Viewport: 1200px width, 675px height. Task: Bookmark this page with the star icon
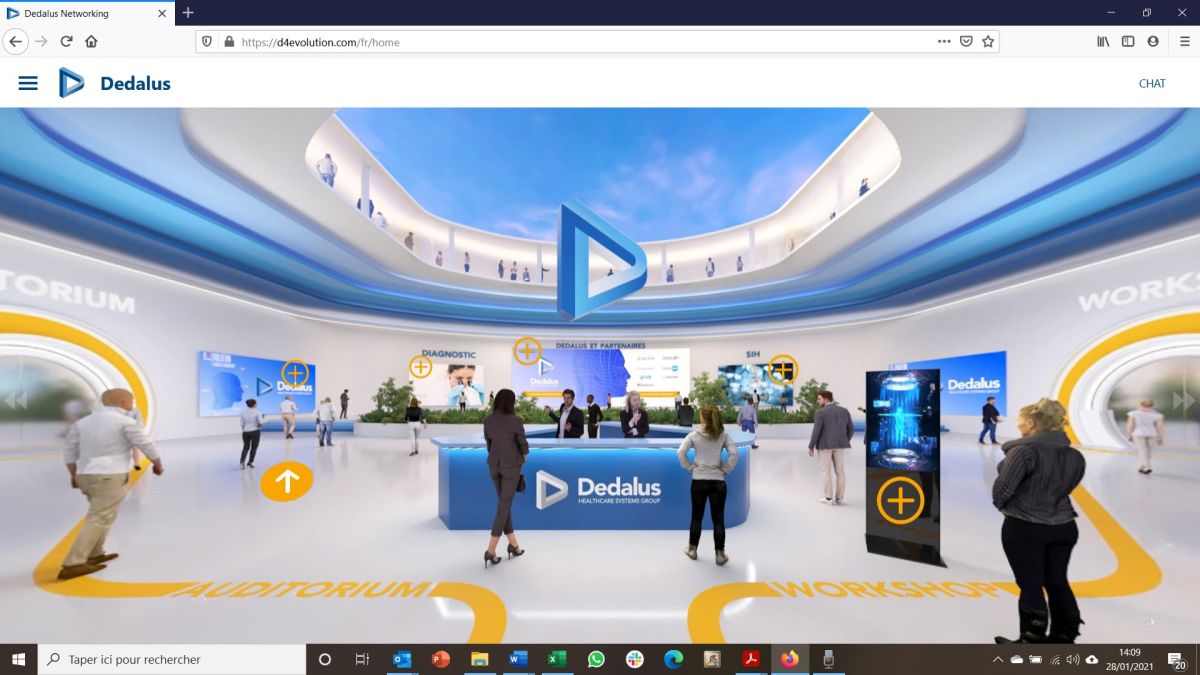[x=988, y=42]
